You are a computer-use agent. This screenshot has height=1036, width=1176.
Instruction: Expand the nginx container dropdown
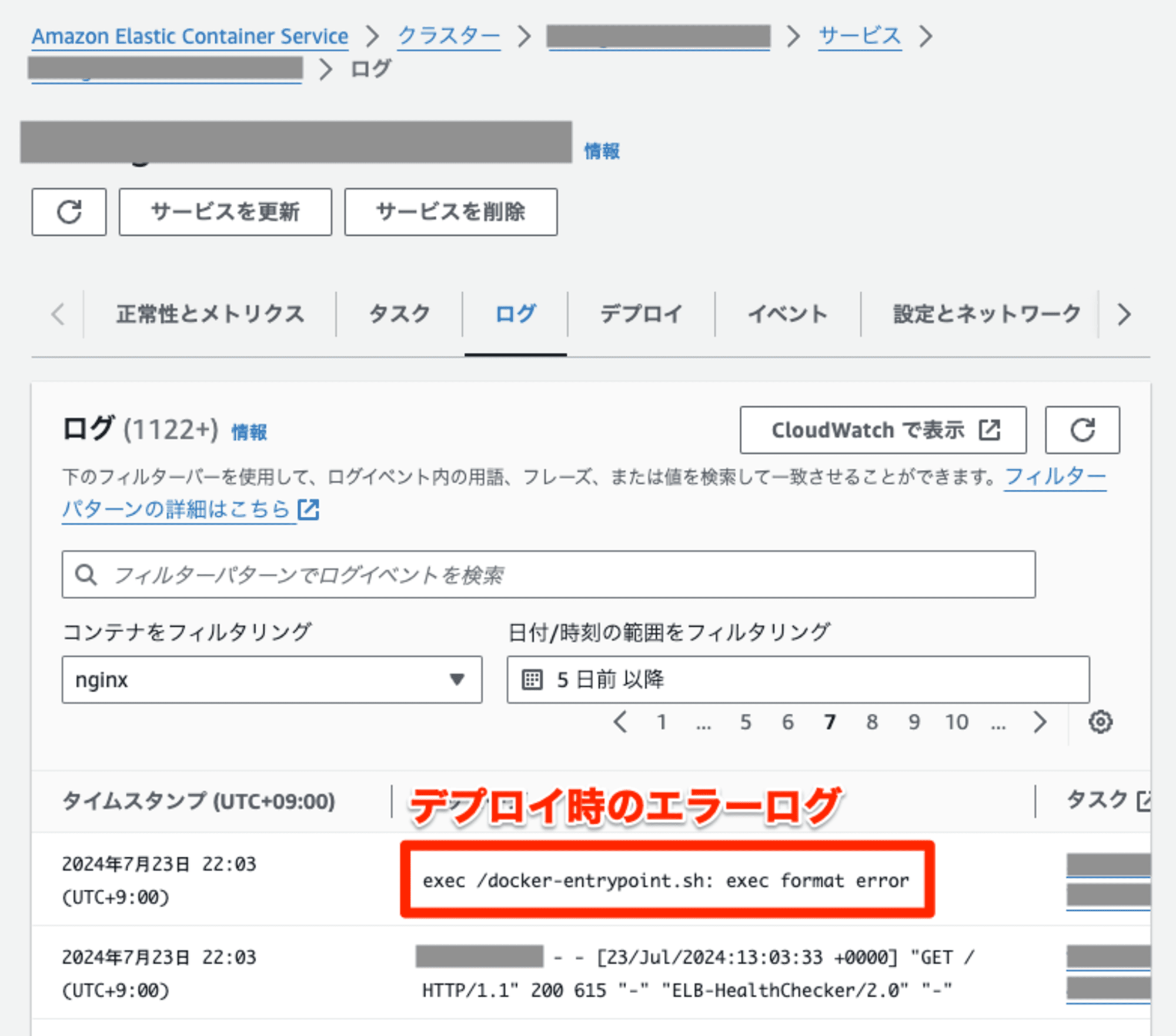coord(272,680)
